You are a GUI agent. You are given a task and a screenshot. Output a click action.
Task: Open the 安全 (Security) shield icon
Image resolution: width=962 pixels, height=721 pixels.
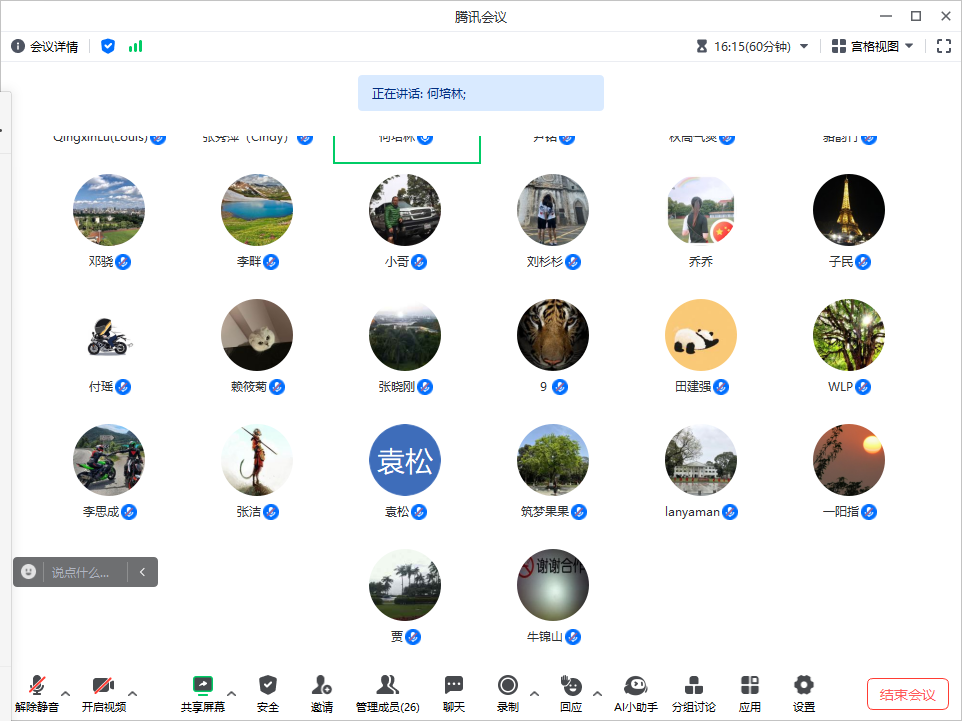(267, 692)
